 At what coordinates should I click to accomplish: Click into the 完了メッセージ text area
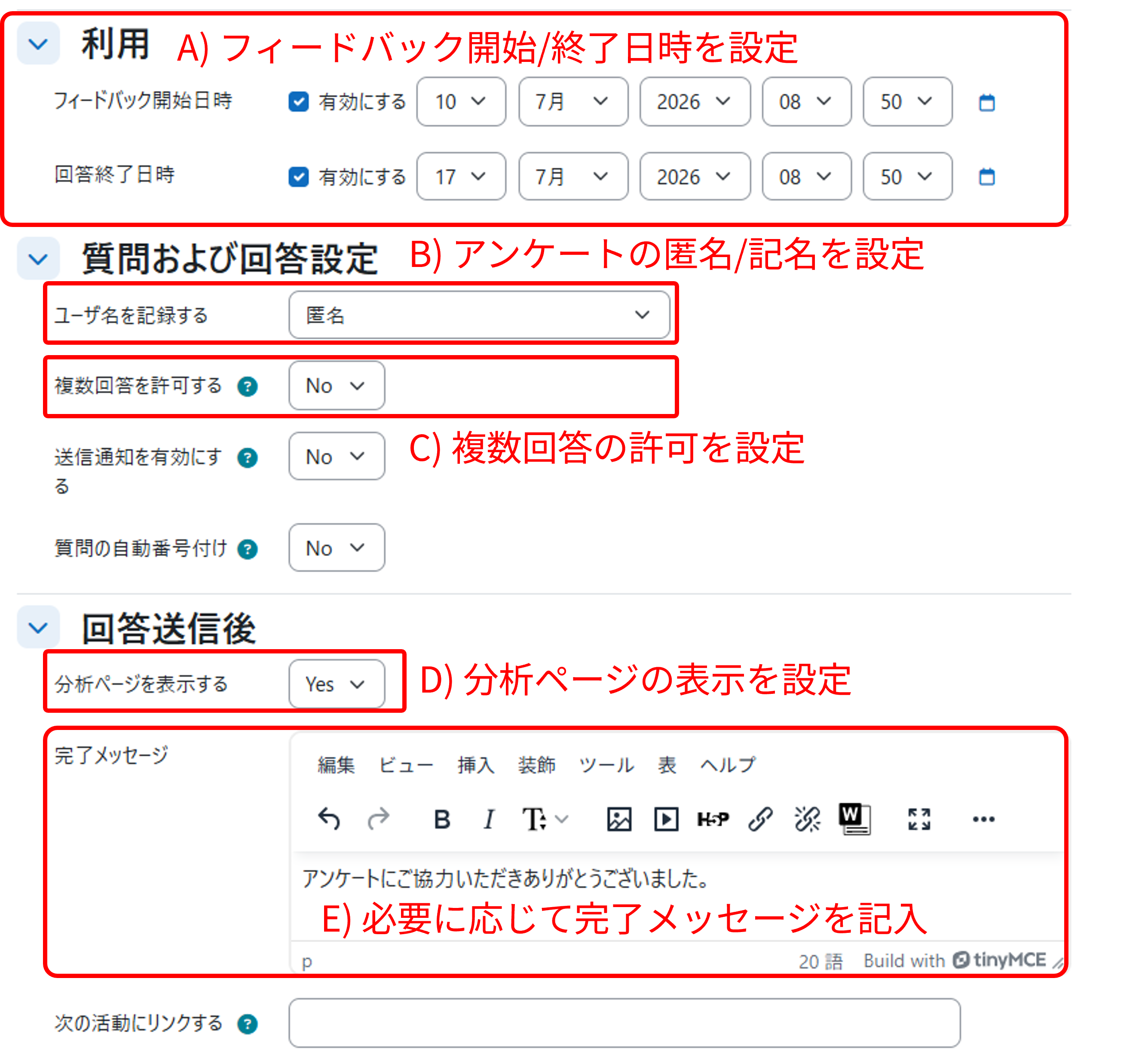677,896
